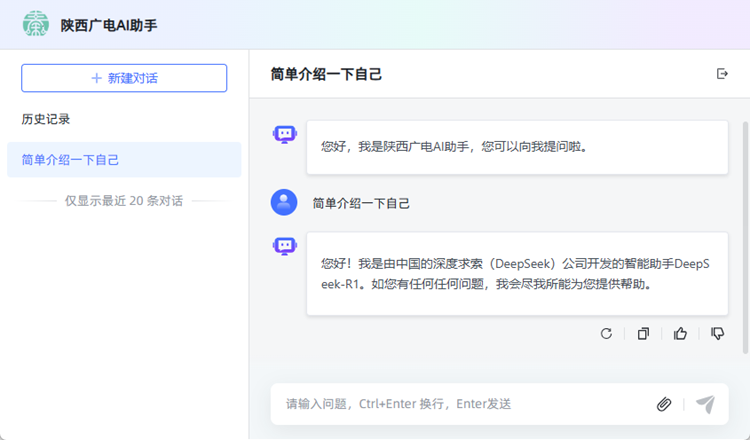The height and width of the screenshot is (440, 750).
Task: Click the export/logout icon in chat header
Action: coord(723,74)
